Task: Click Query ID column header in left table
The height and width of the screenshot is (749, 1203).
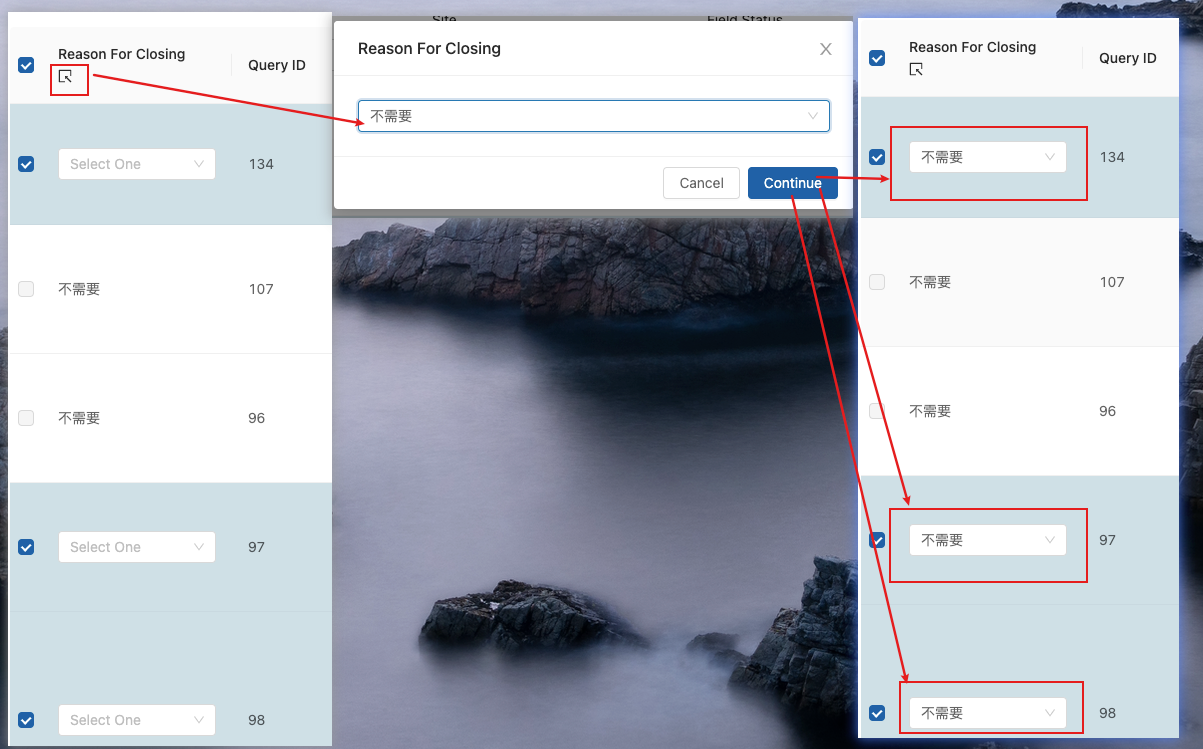Action: (x=277, y=65)
